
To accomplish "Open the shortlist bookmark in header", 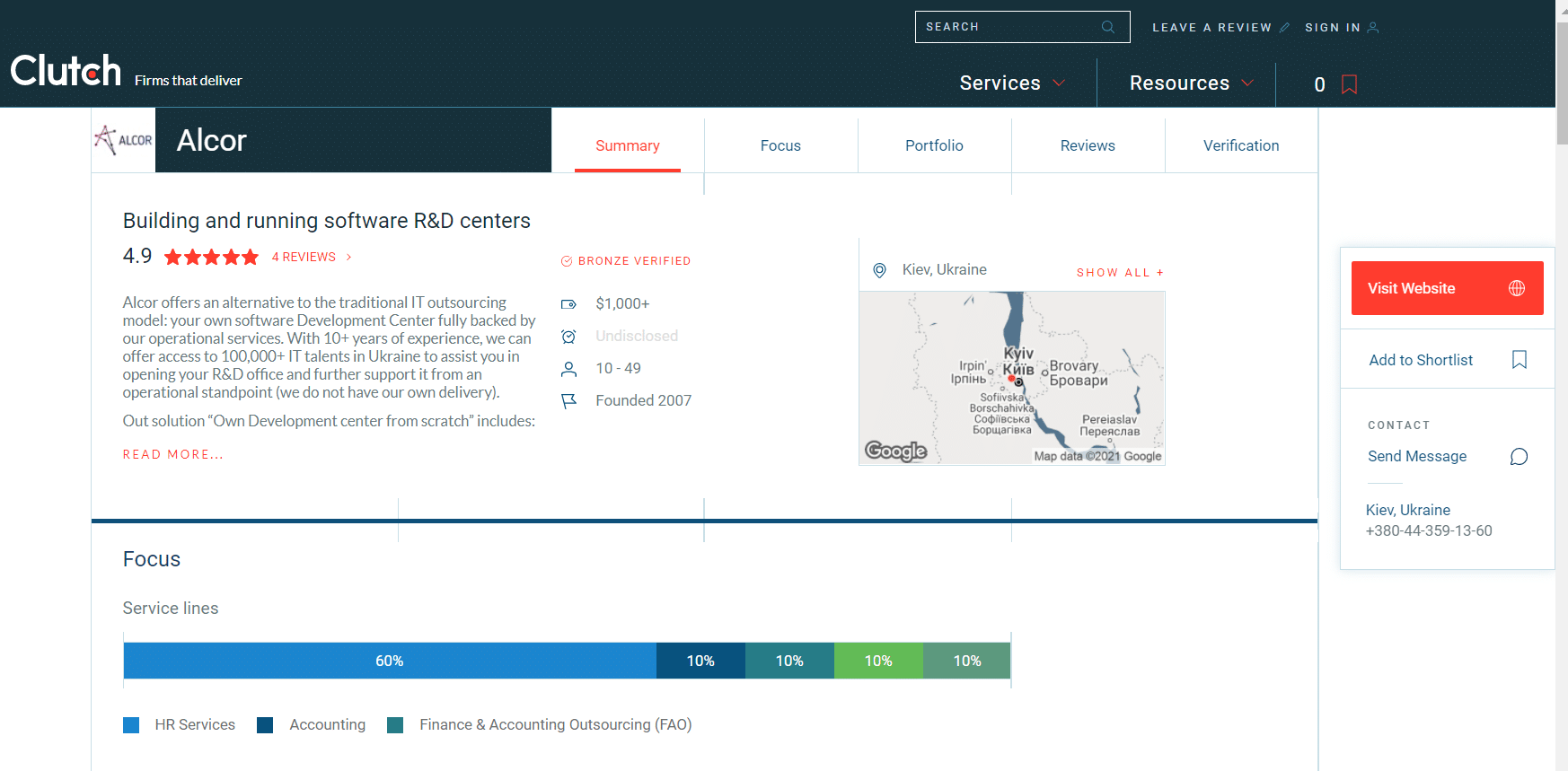I will coord(1348,84).
